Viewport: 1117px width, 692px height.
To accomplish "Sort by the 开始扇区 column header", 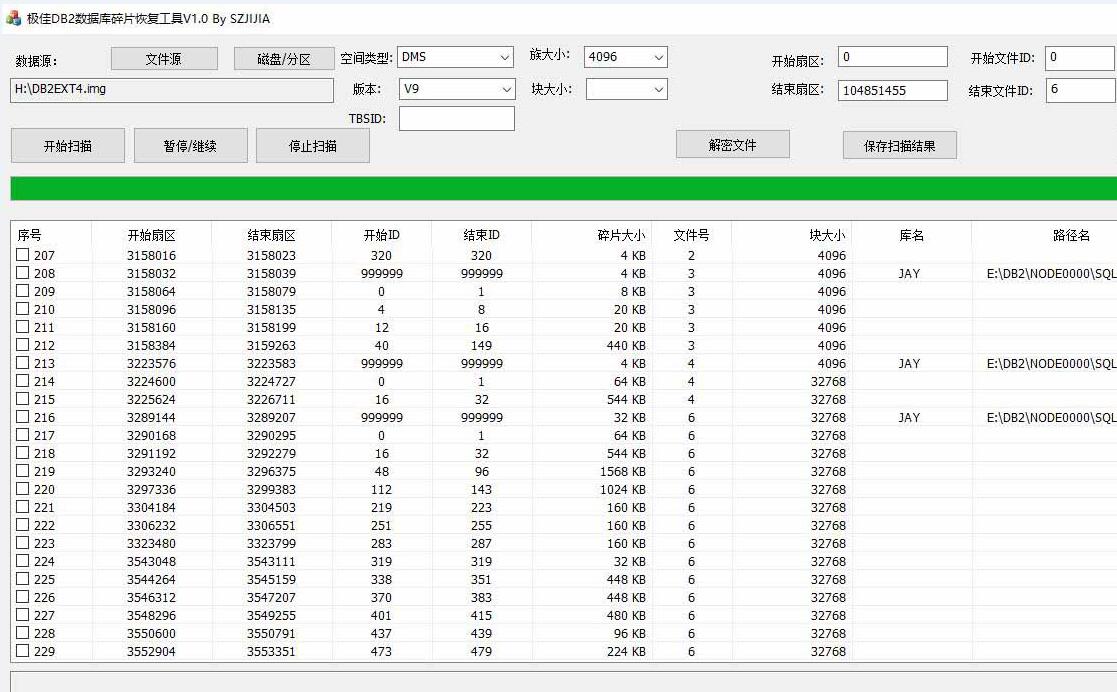I will click(151, 236).
